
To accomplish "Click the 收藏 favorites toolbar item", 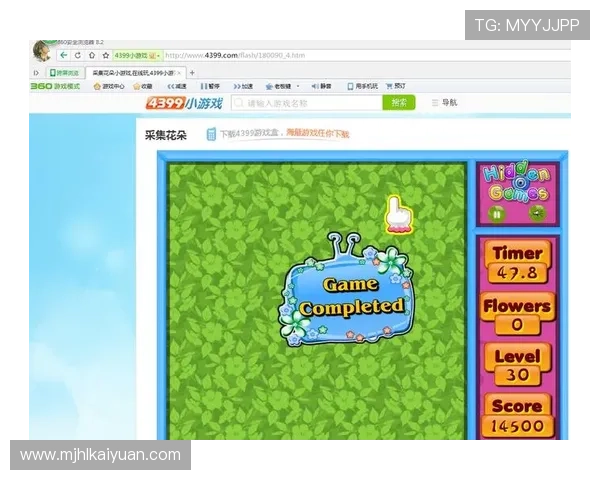I will pyautogui.click(x=142, y=87).
